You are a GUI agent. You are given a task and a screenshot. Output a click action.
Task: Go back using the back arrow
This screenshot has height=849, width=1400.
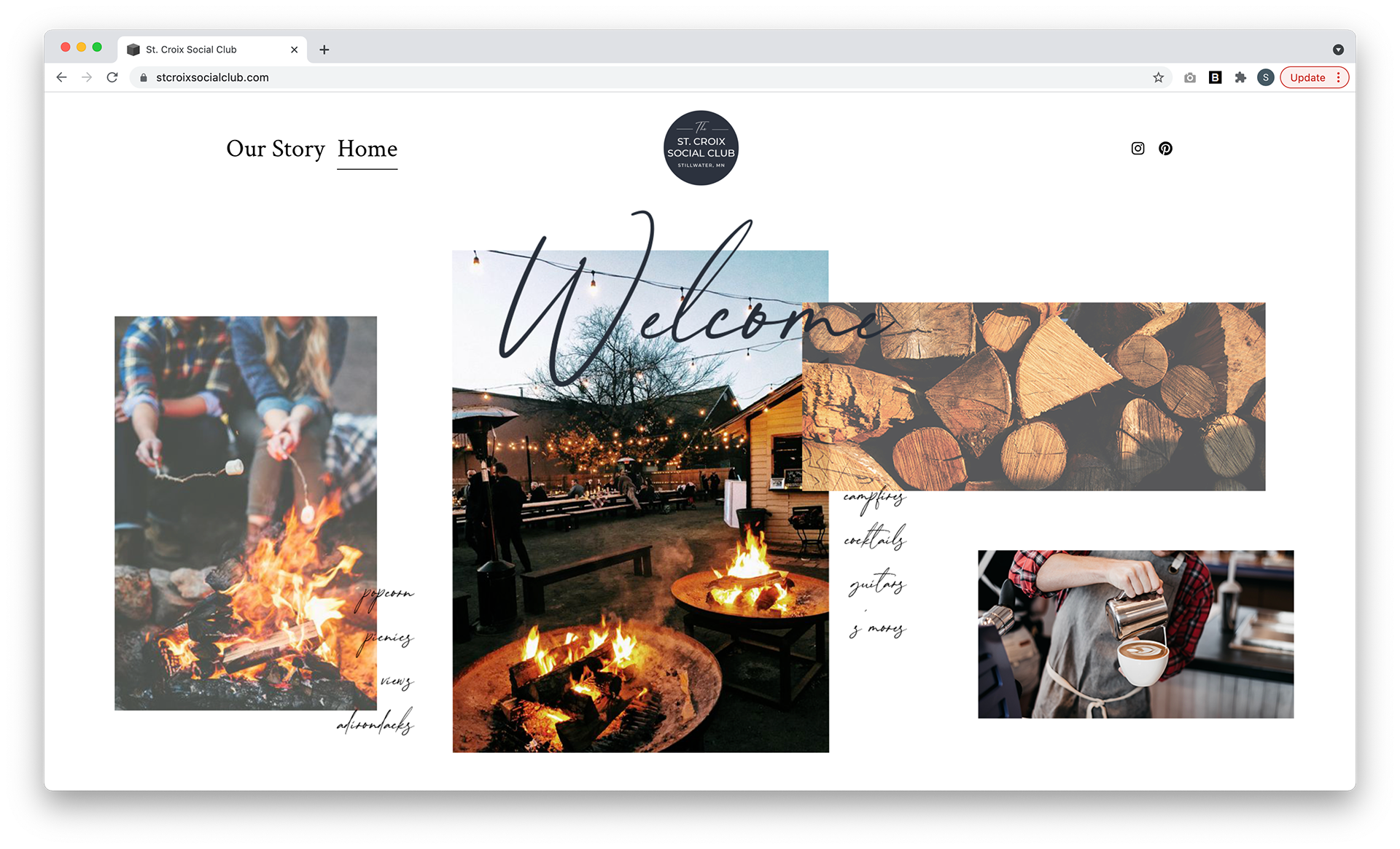[62, 77]
